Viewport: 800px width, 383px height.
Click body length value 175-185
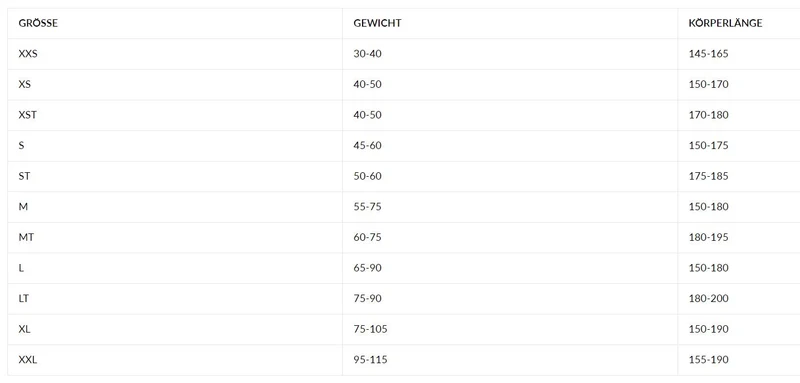pyautogui.click(x=709, y=176)
